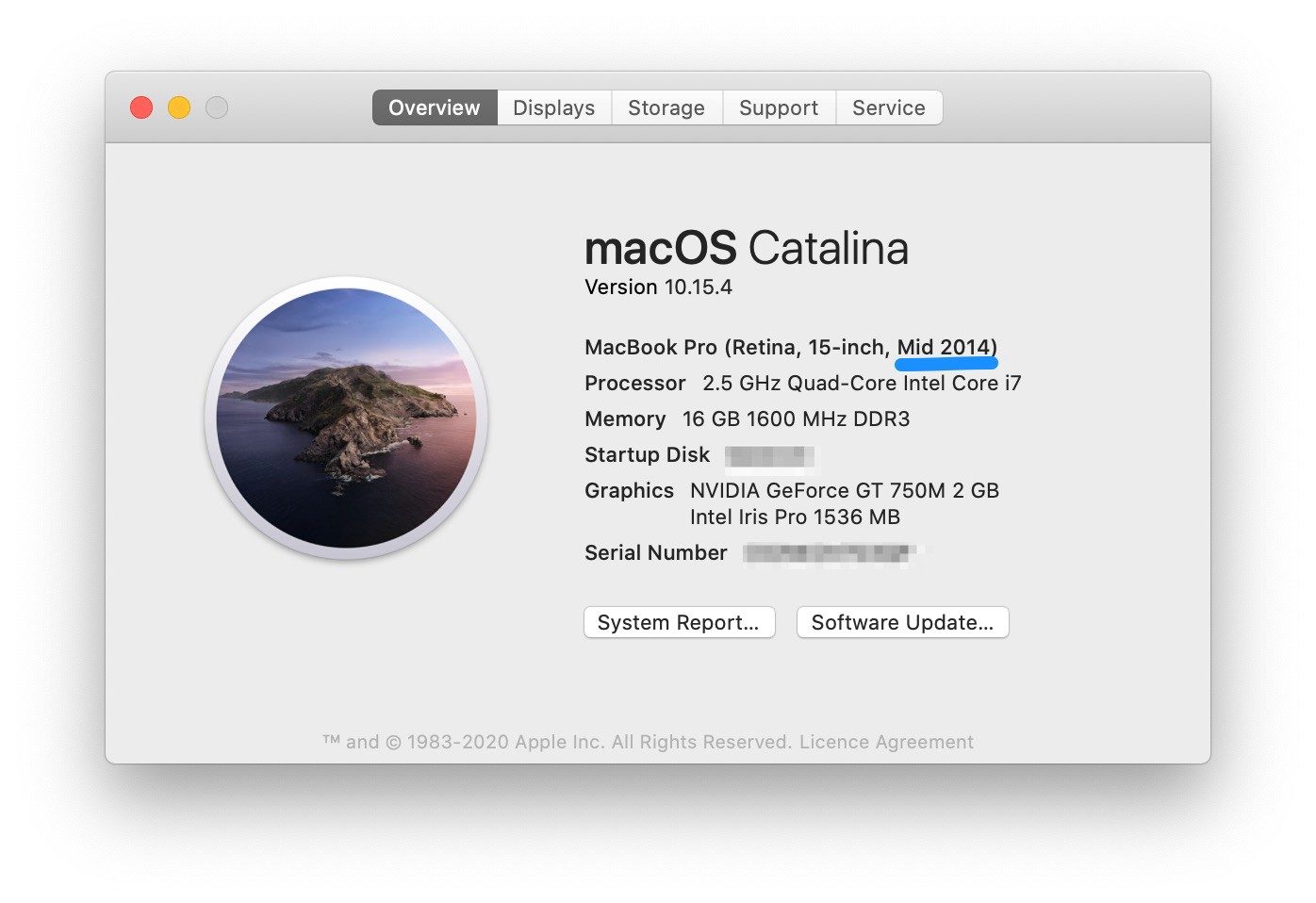Open the Displays tab
This screenshot has width=1316, height=903.
554,107
